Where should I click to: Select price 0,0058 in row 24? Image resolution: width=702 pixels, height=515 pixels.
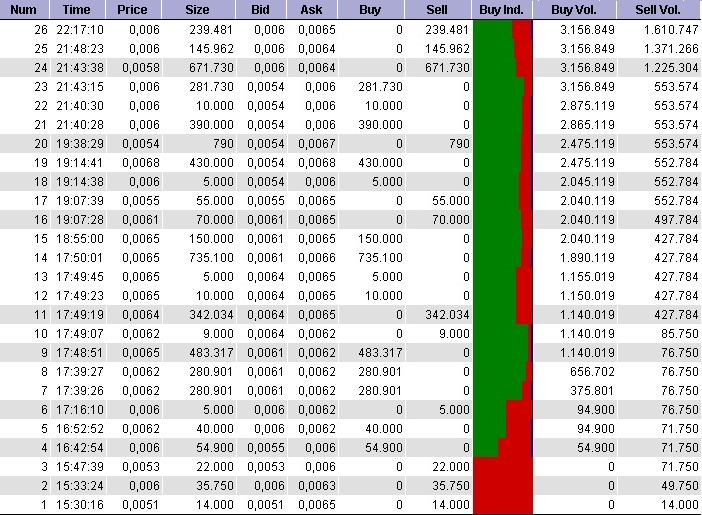click(141, 68)
